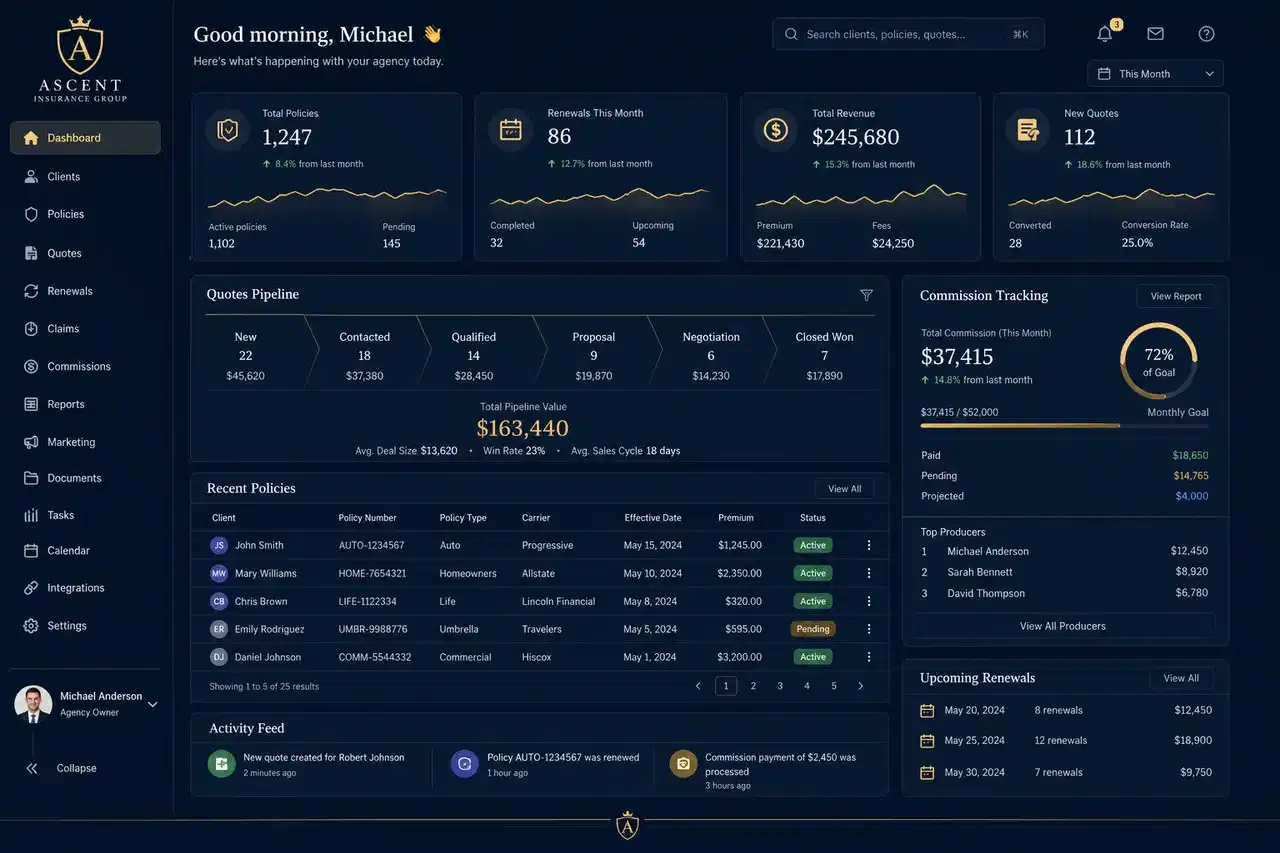Image resolution: width=1280 pixels, height=853 pixels.
Task: Go to results page 3
Action: [x=780, y=686]
